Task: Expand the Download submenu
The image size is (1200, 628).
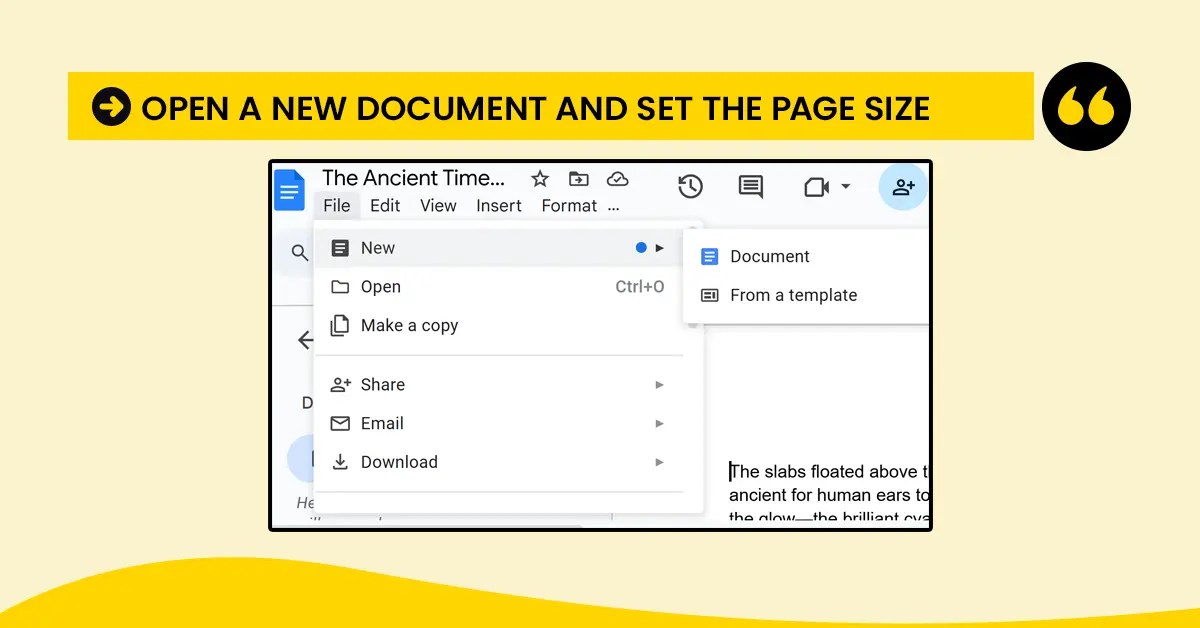Action: (399, 462)
